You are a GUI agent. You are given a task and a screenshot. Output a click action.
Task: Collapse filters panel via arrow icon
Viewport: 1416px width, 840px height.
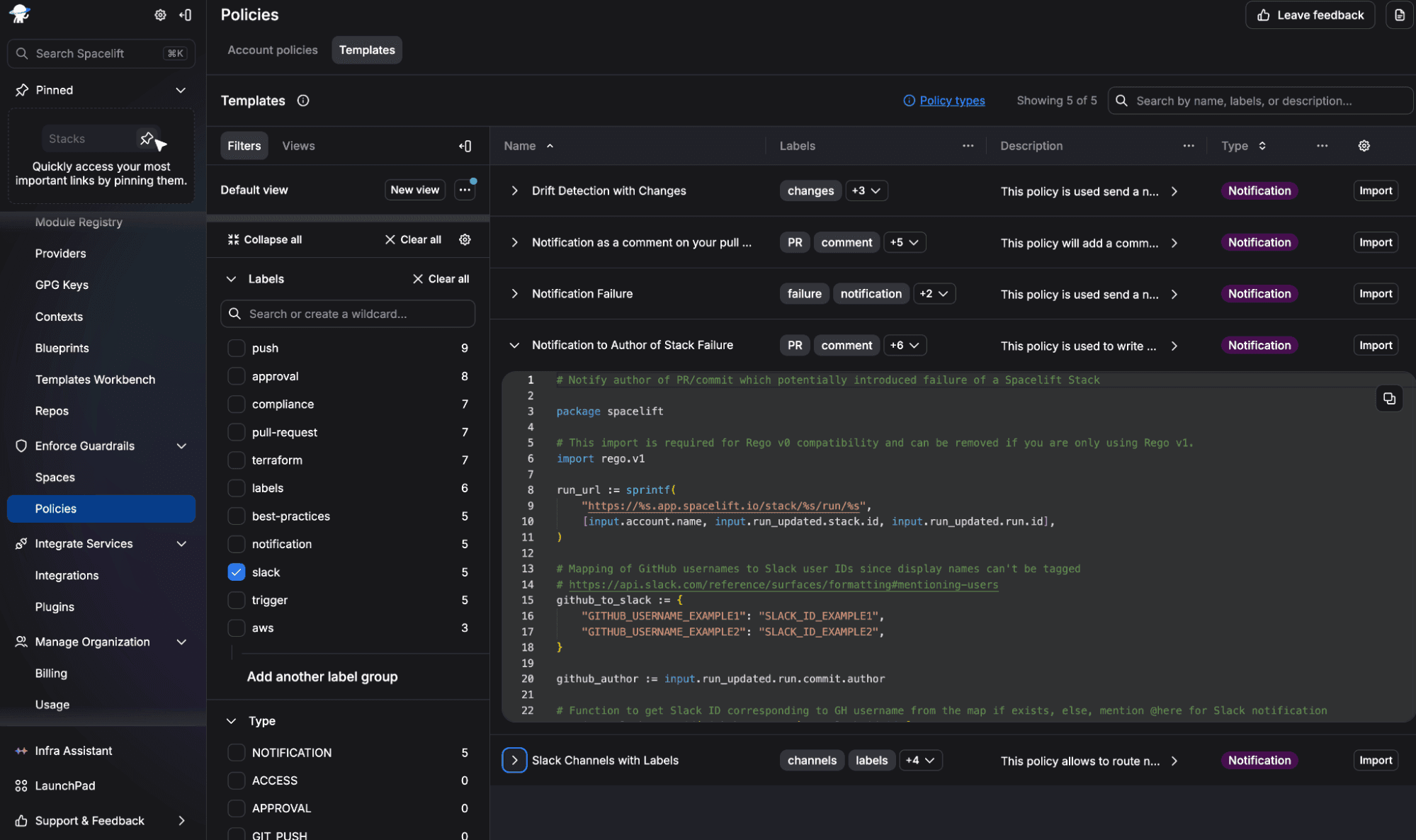465,146
